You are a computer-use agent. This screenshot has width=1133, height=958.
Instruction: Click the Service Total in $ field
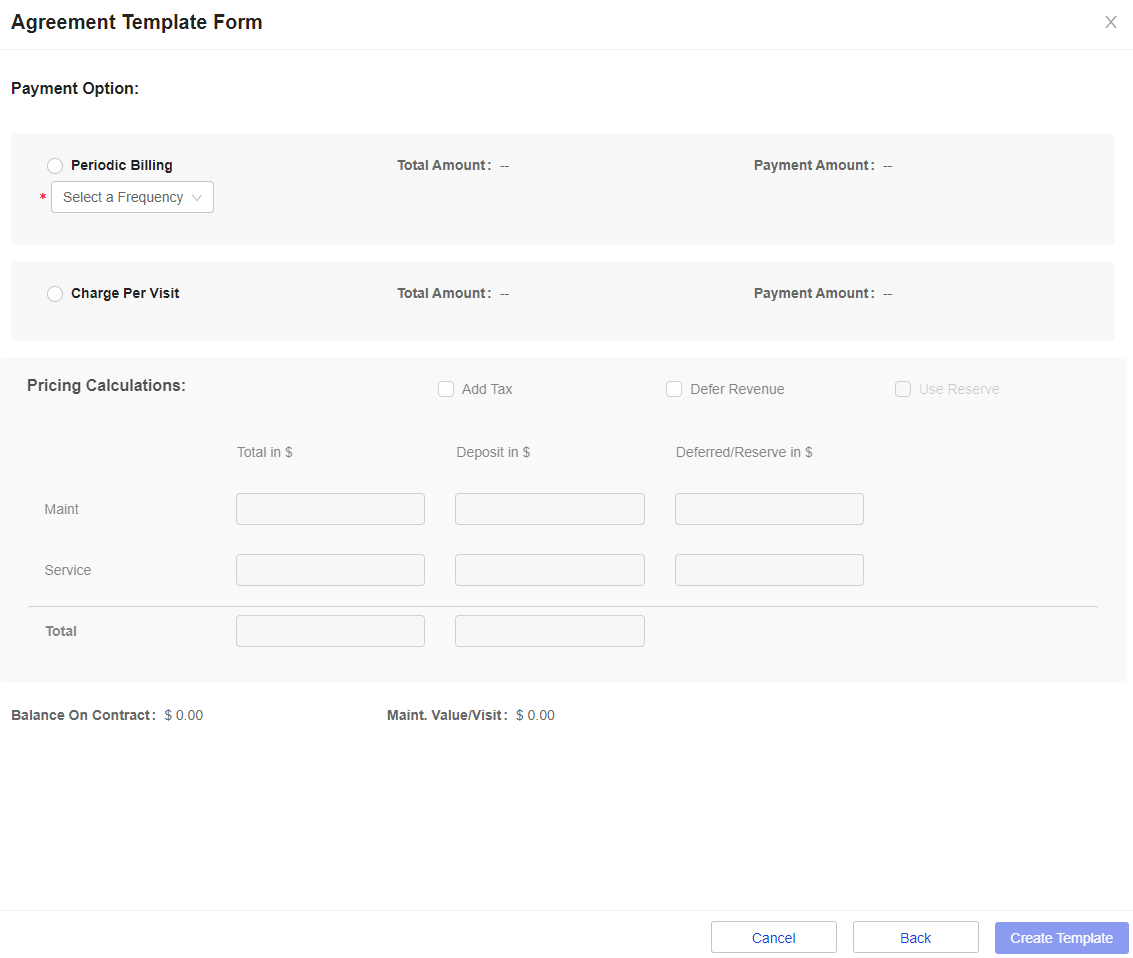[330, 569]
